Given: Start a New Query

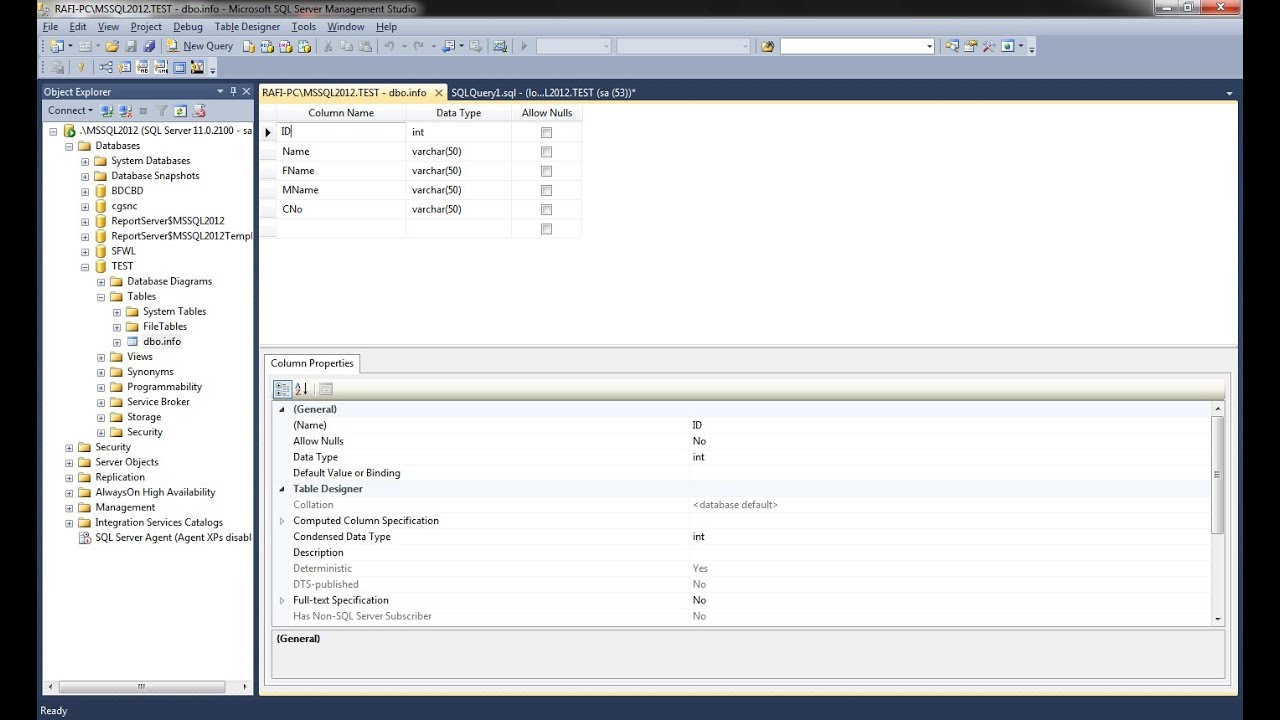Looking at the screenshot, I should [x=199, y=46].
